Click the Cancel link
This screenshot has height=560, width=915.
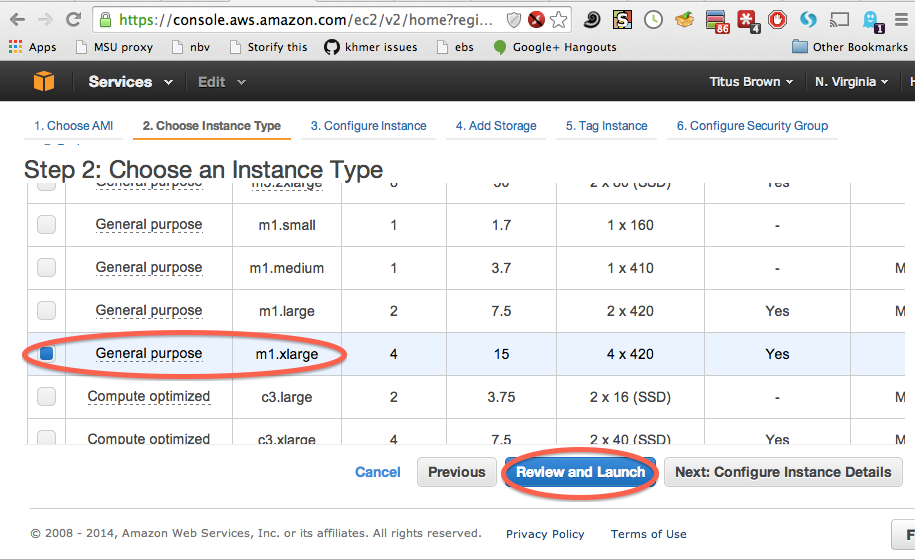[378, 472]
